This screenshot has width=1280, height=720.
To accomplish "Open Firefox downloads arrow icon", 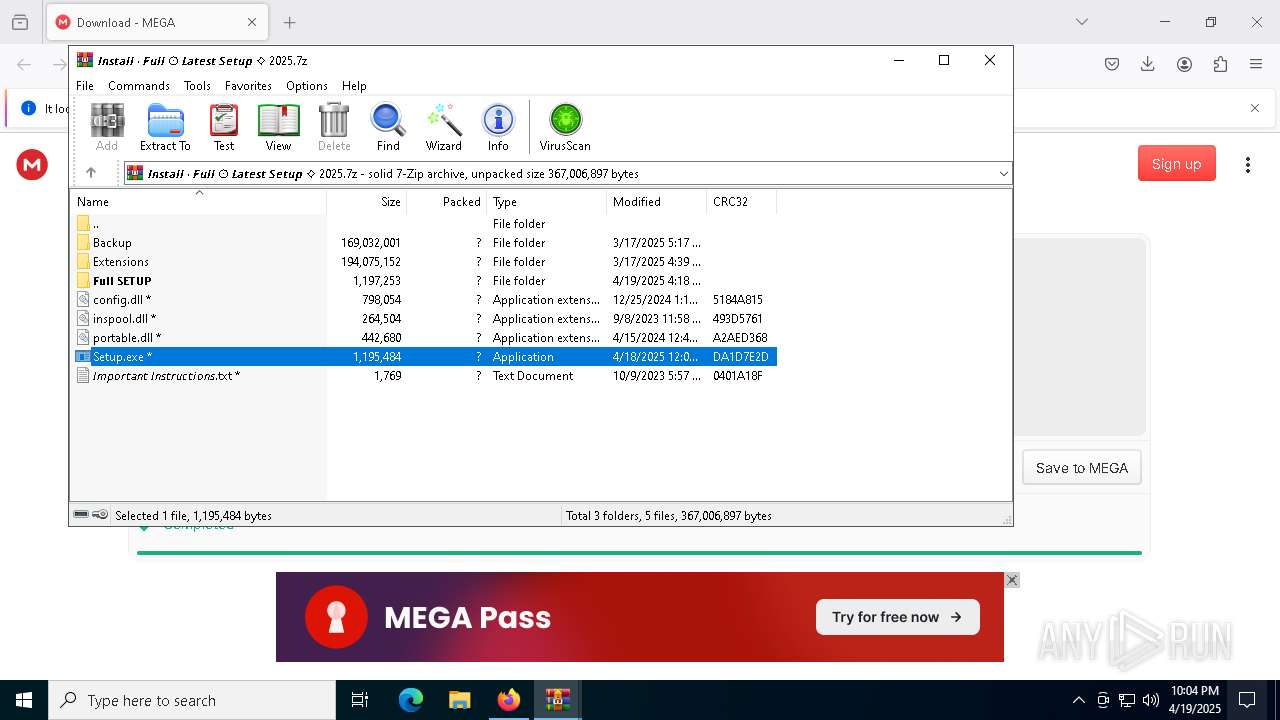I will pyautogui.click(x=1148, y=64).
